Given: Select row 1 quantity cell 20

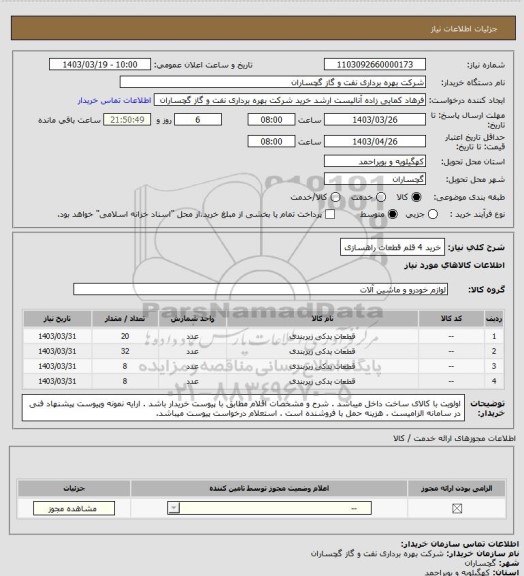Looking at the screenshot, I should (x=125, y=336).
